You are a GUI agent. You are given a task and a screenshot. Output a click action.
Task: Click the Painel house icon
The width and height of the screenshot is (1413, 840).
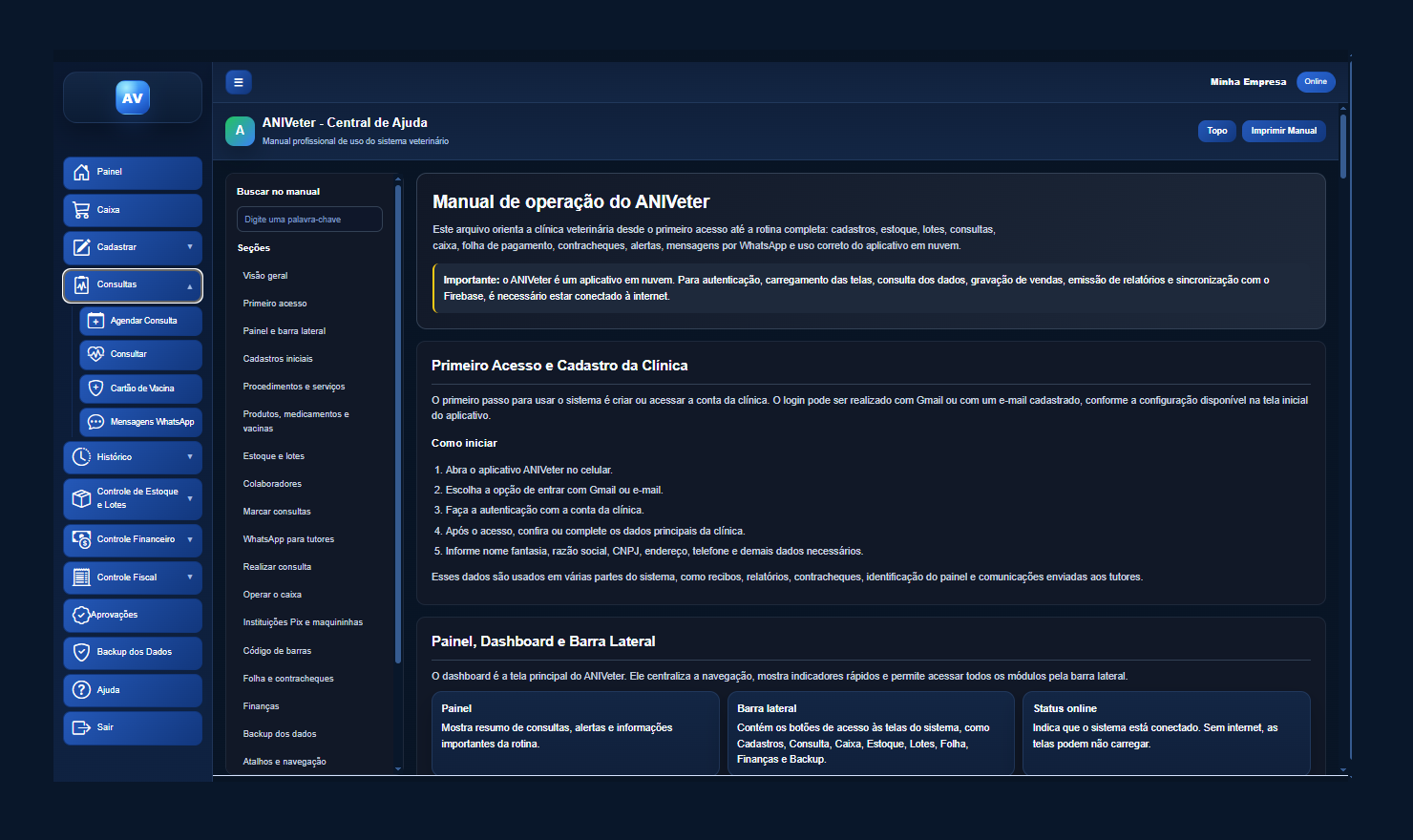[81, 172]
